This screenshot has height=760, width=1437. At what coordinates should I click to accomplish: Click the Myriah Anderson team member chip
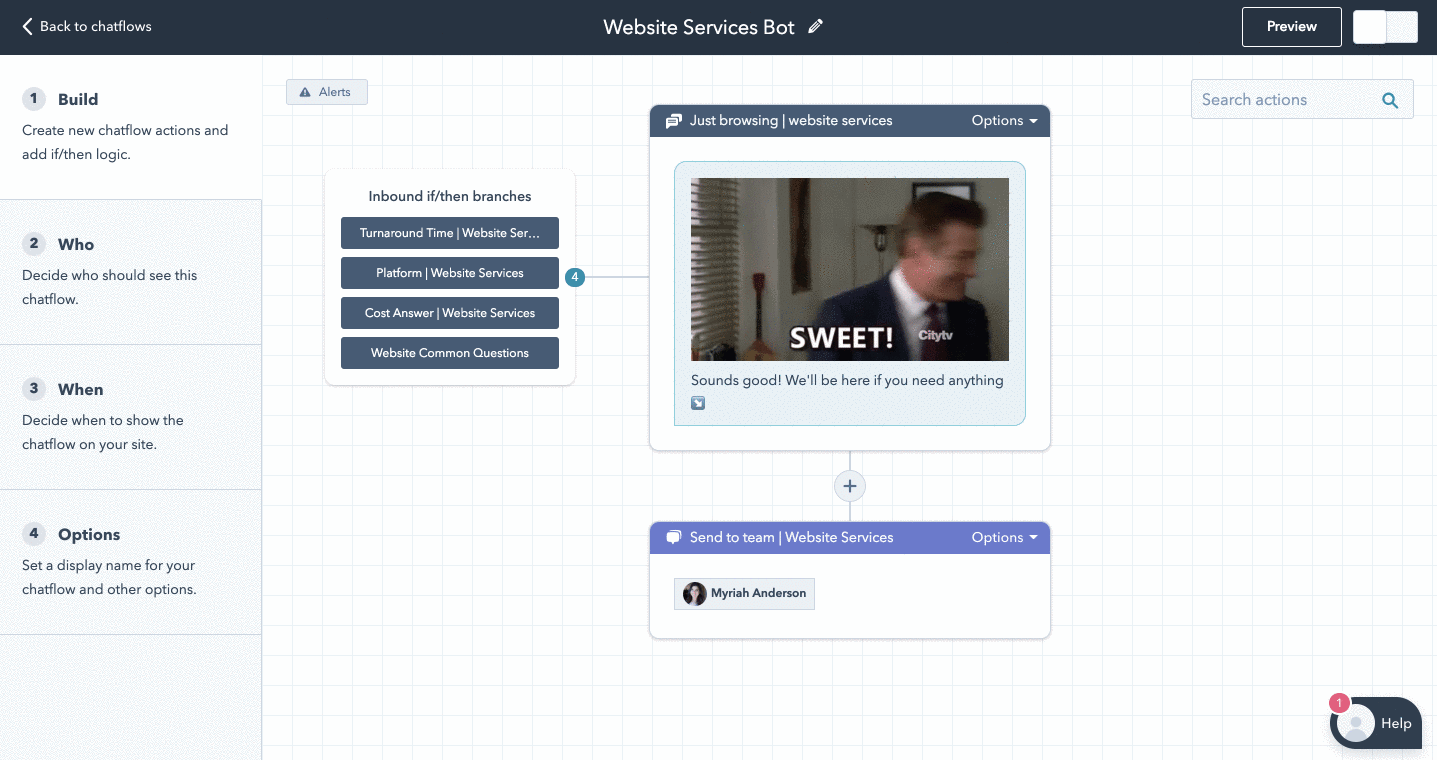(x=745, y=594)
